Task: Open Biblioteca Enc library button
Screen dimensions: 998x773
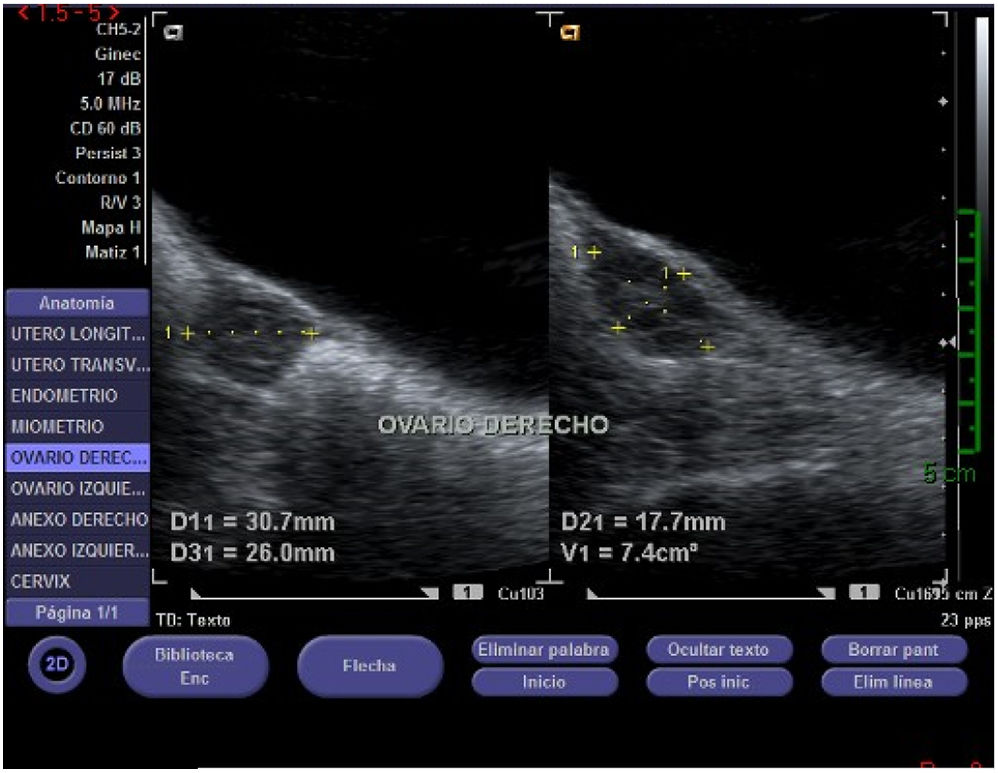Action: [x=194, y=666]
